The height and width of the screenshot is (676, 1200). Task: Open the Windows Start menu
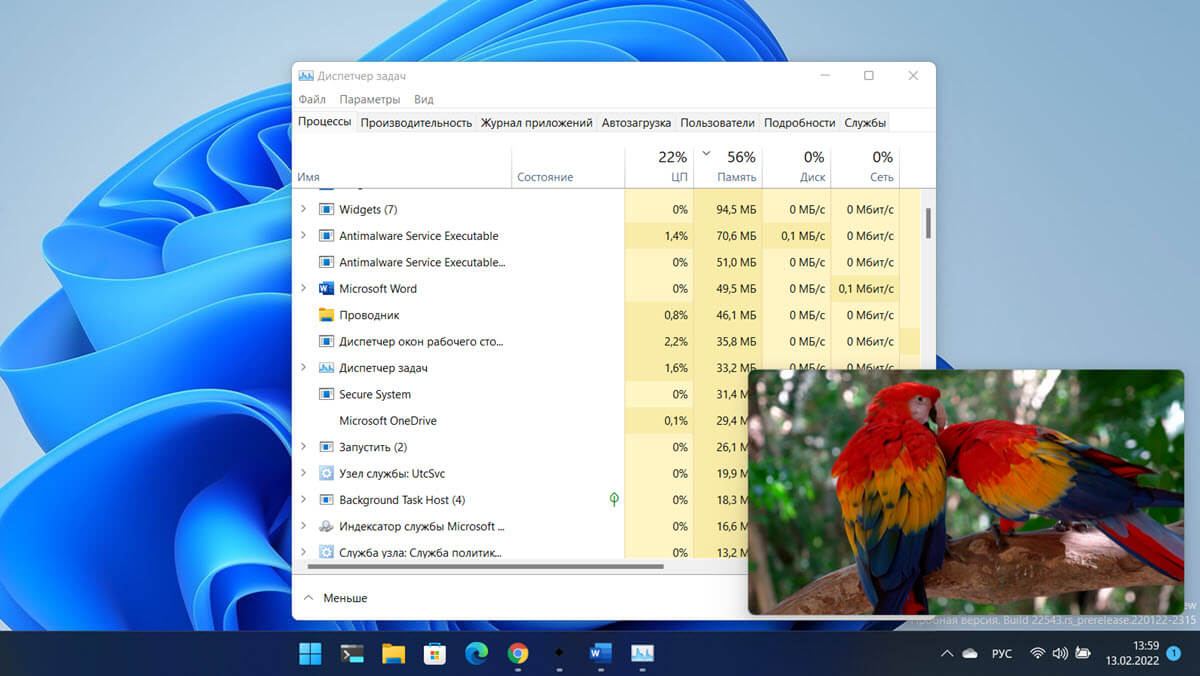coord(311,654)
